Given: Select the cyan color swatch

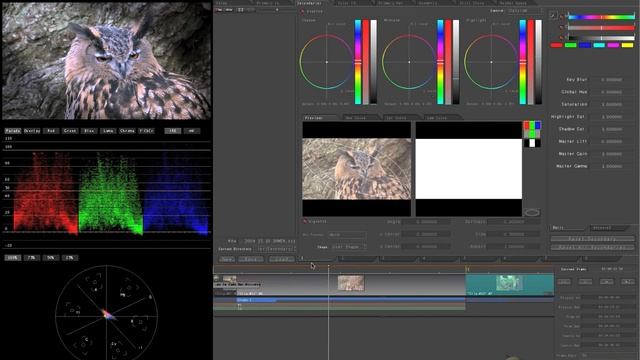Looking at the screenshot, I should [x=599, y=45].
